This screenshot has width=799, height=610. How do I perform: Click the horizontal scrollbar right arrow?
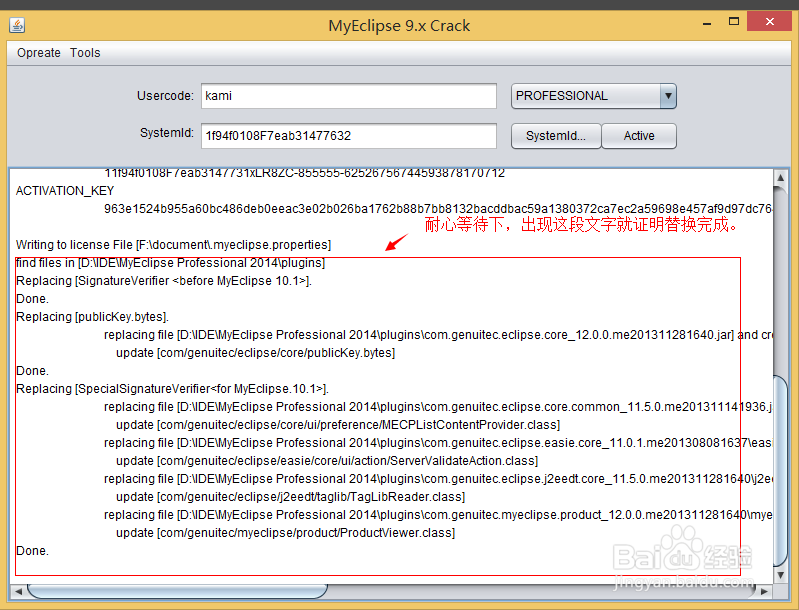pos(764,591)
